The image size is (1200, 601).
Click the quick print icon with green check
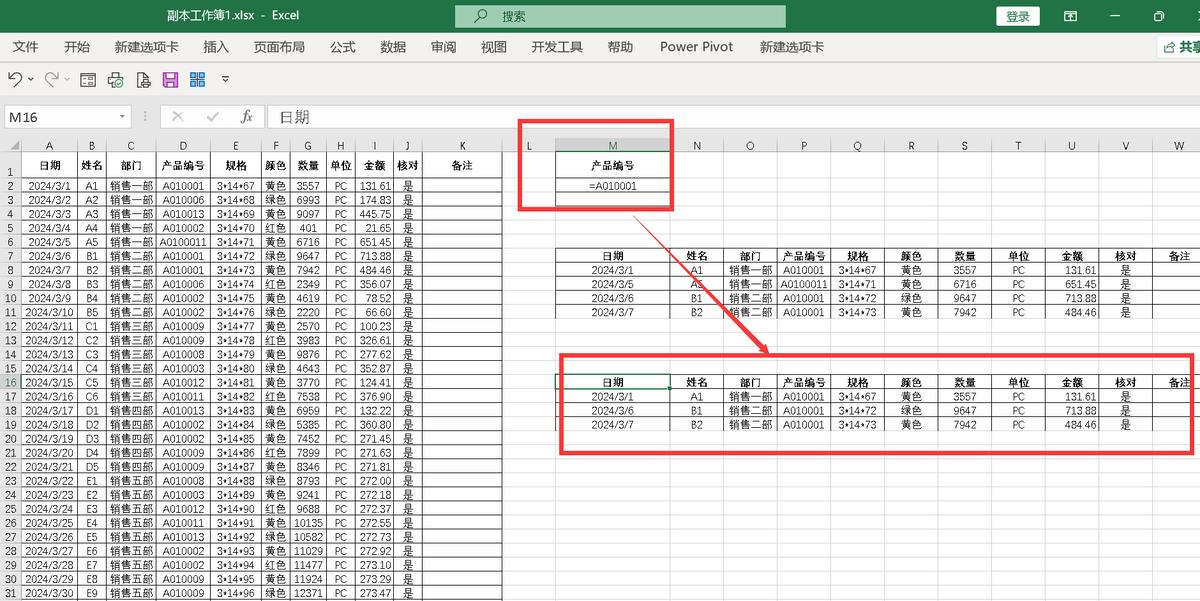click(116, 79)
